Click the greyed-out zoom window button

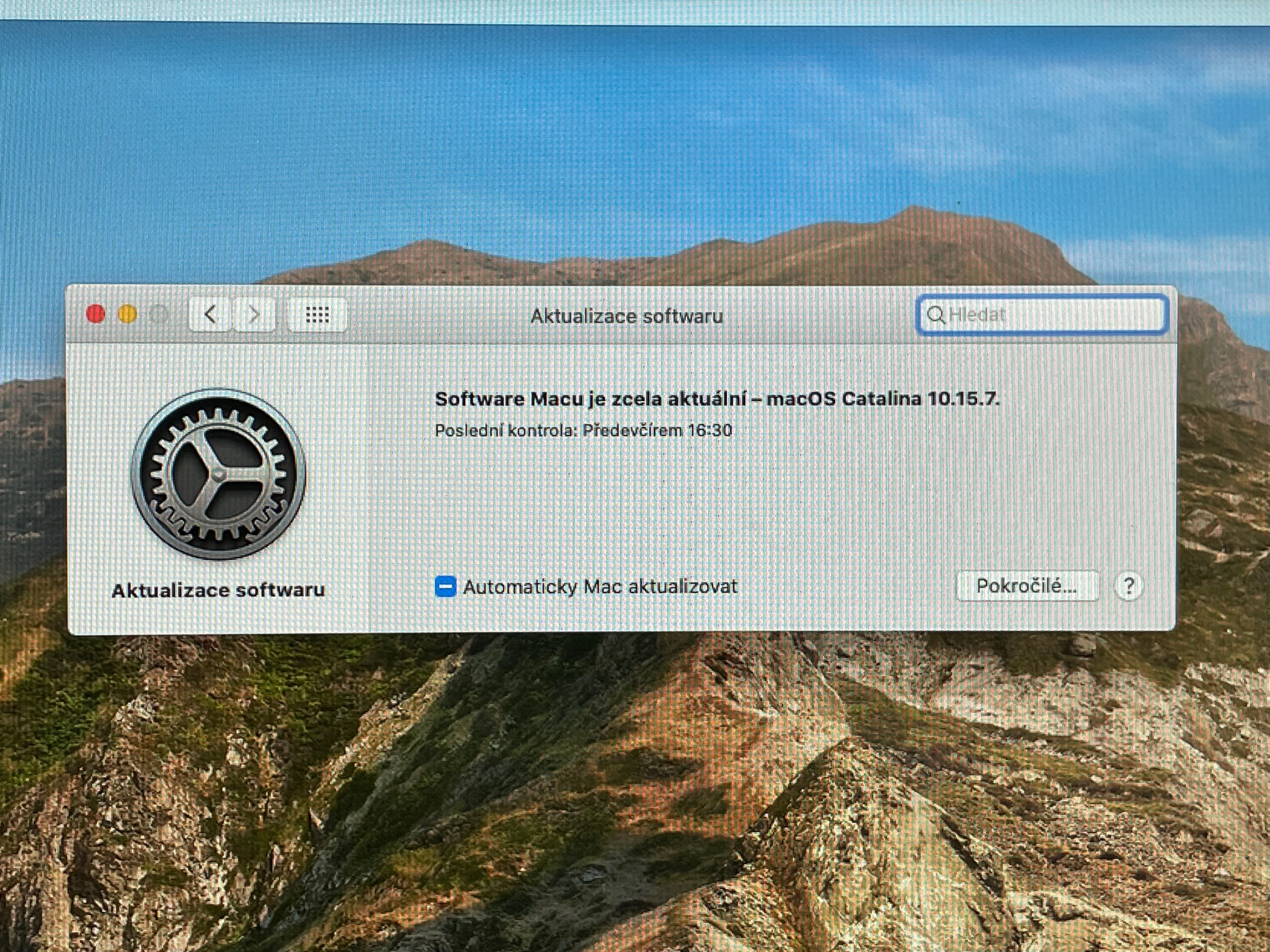(x=160, y=314)
